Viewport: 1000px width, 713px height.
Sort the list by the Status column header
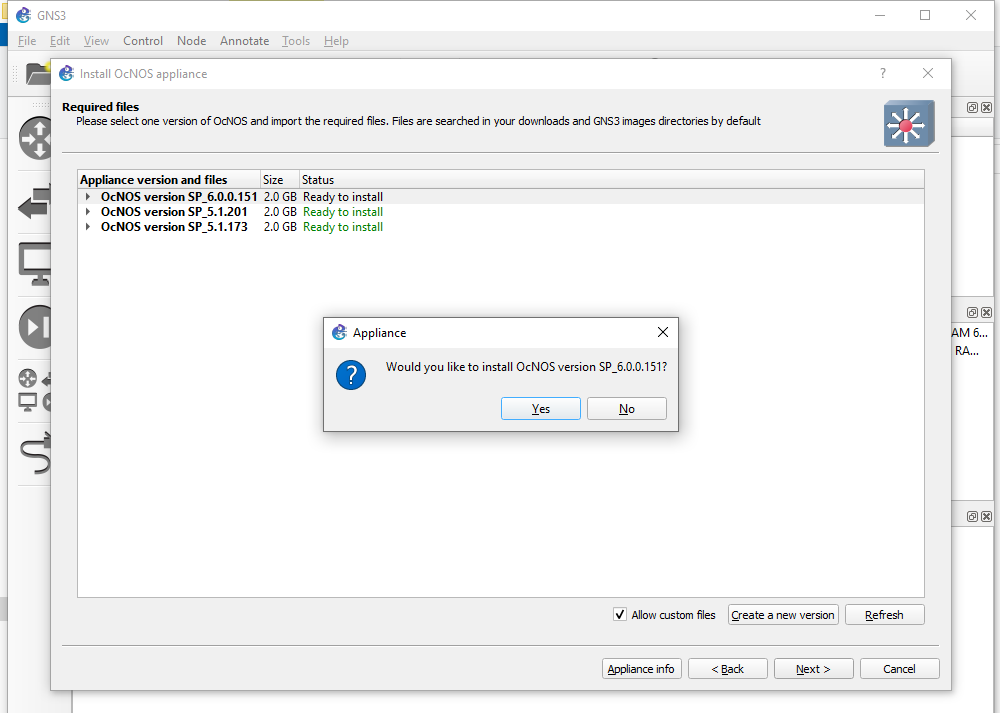317,179
